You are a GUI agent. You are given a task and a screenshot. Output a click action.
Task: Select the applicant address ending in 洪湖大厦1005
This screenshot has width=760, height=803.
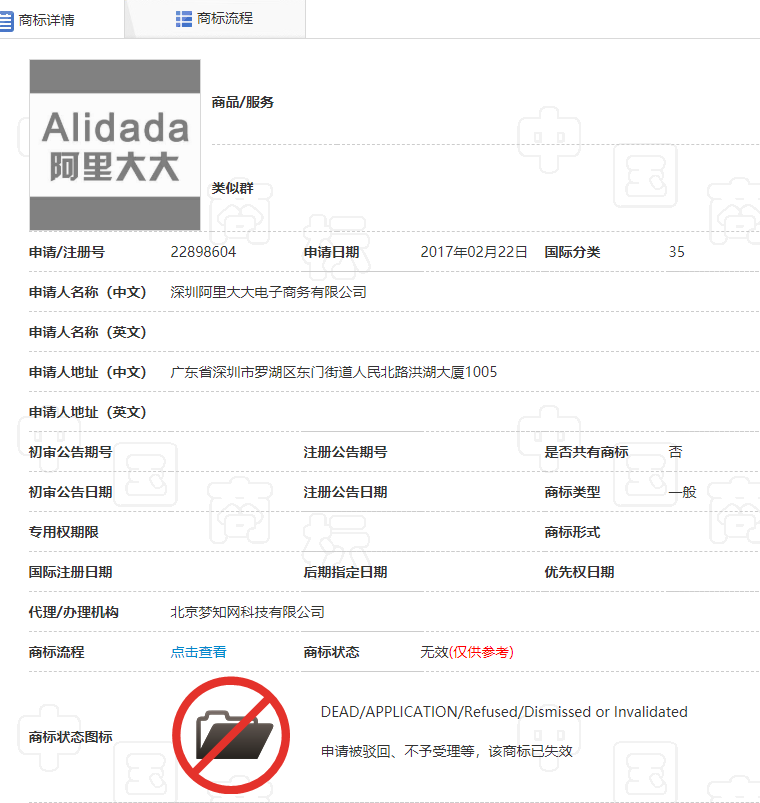[333, 372]
